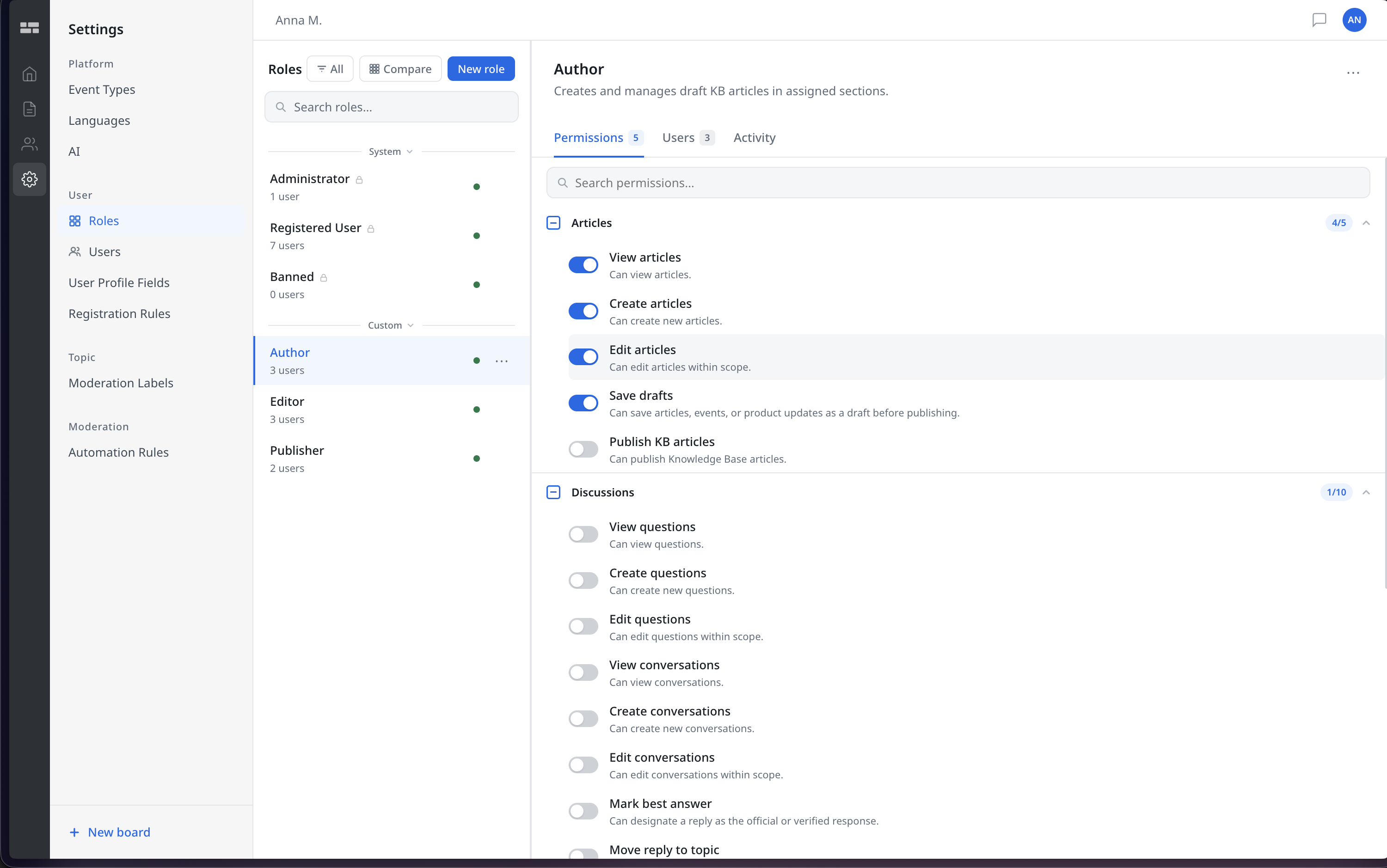The width and height of the screenshot is (1387, 868).
Task: Collapse the Custom roles section
Action: coord(391,325)
